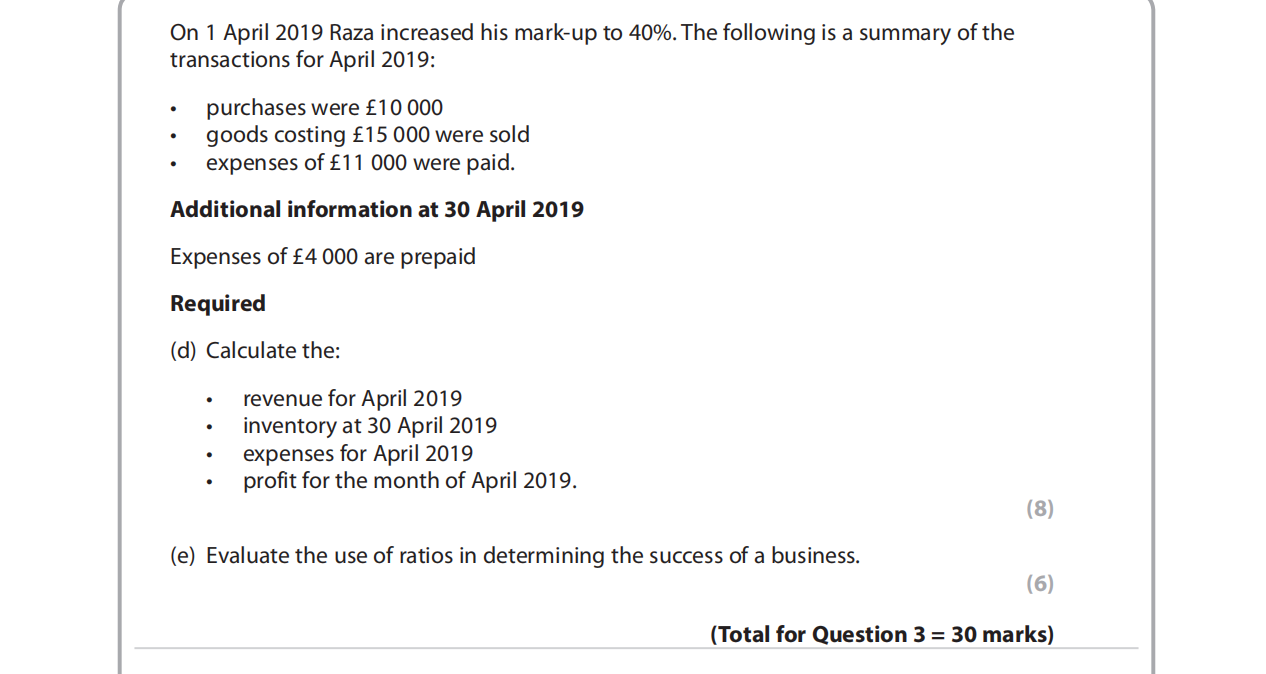1266x674 pixels.
Task: Click the 'profit for the month of April 2019' bullet
Action: 409,481
